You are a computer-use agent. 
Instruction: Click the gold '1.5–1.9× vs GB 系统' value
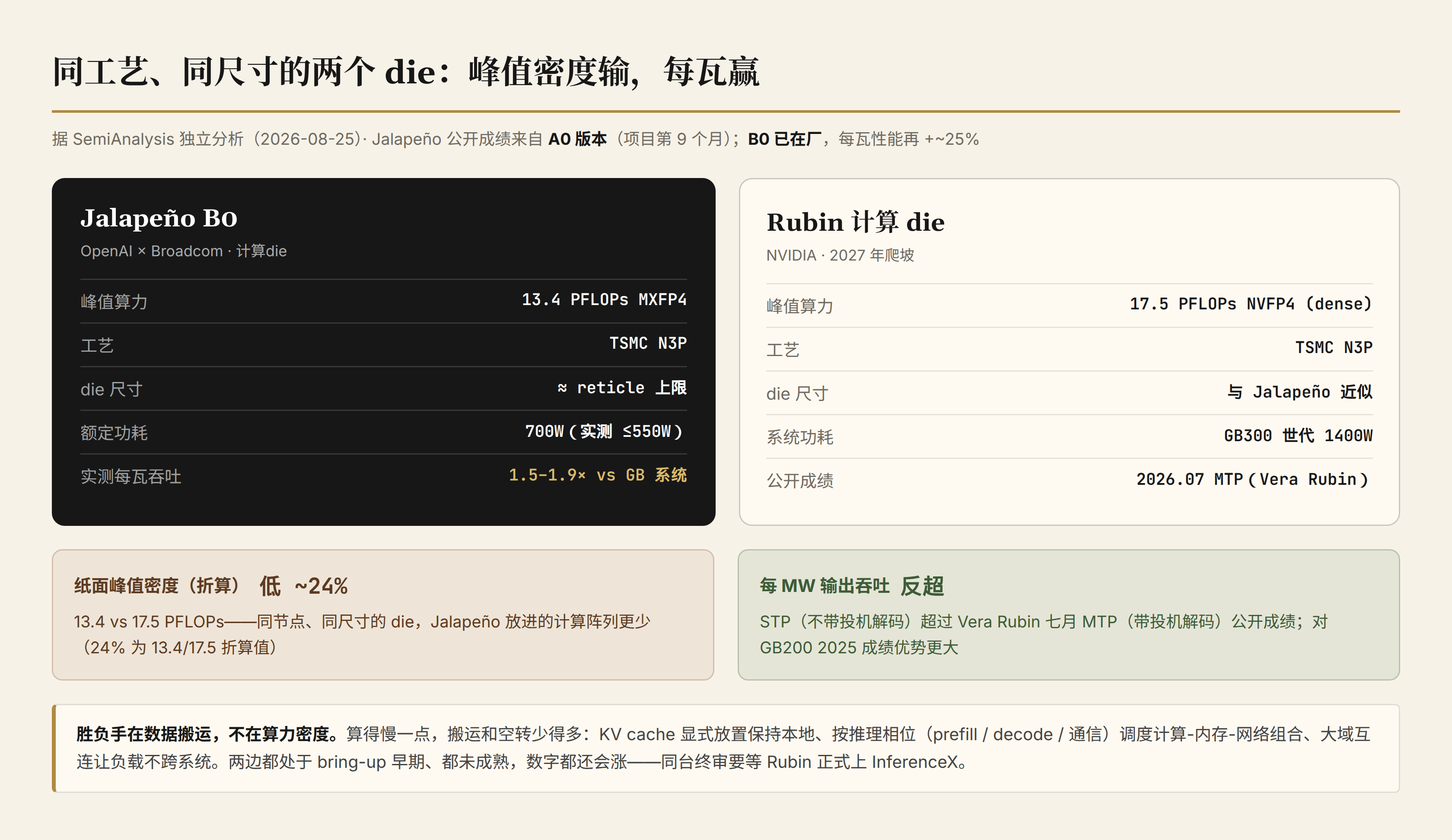(598, 475)
